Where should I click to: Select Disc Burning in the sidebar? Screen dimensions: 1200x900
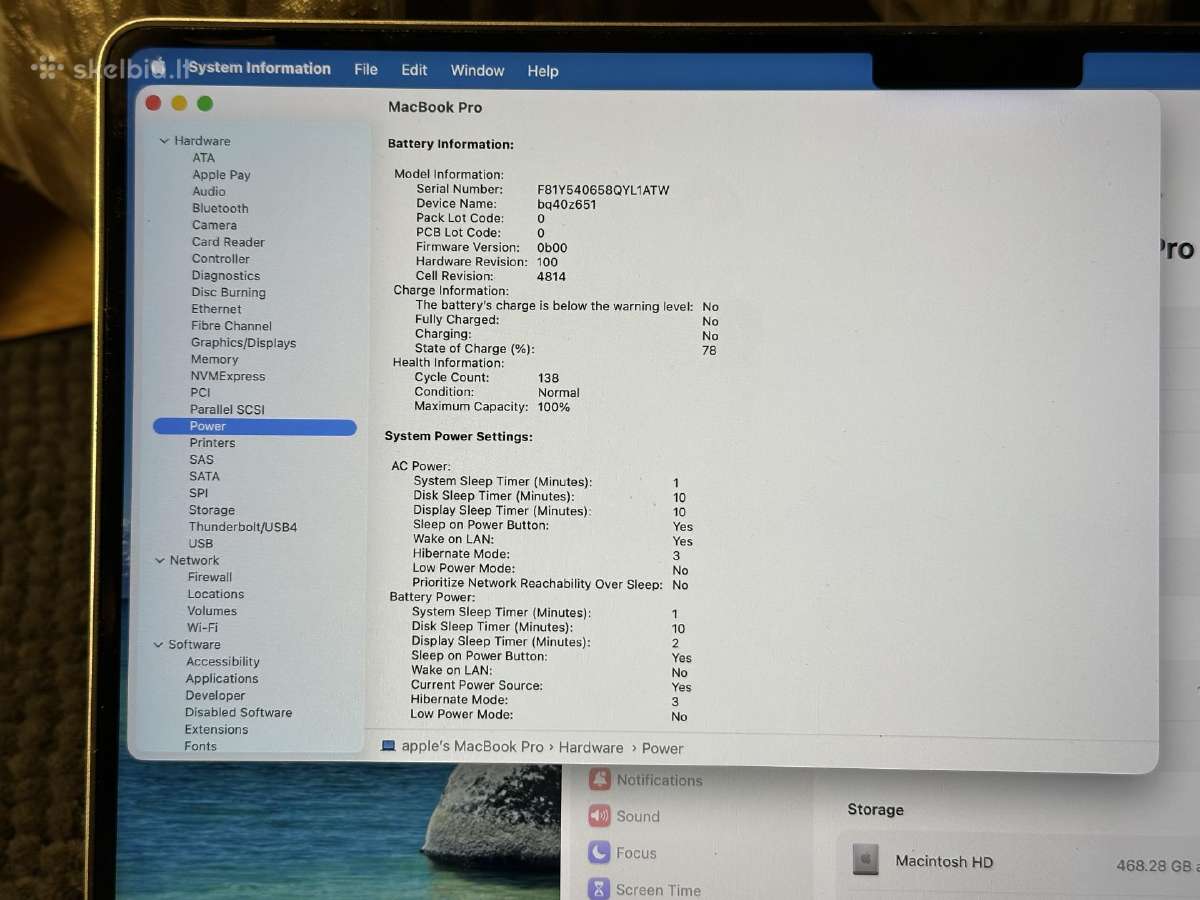coord(228,292)
